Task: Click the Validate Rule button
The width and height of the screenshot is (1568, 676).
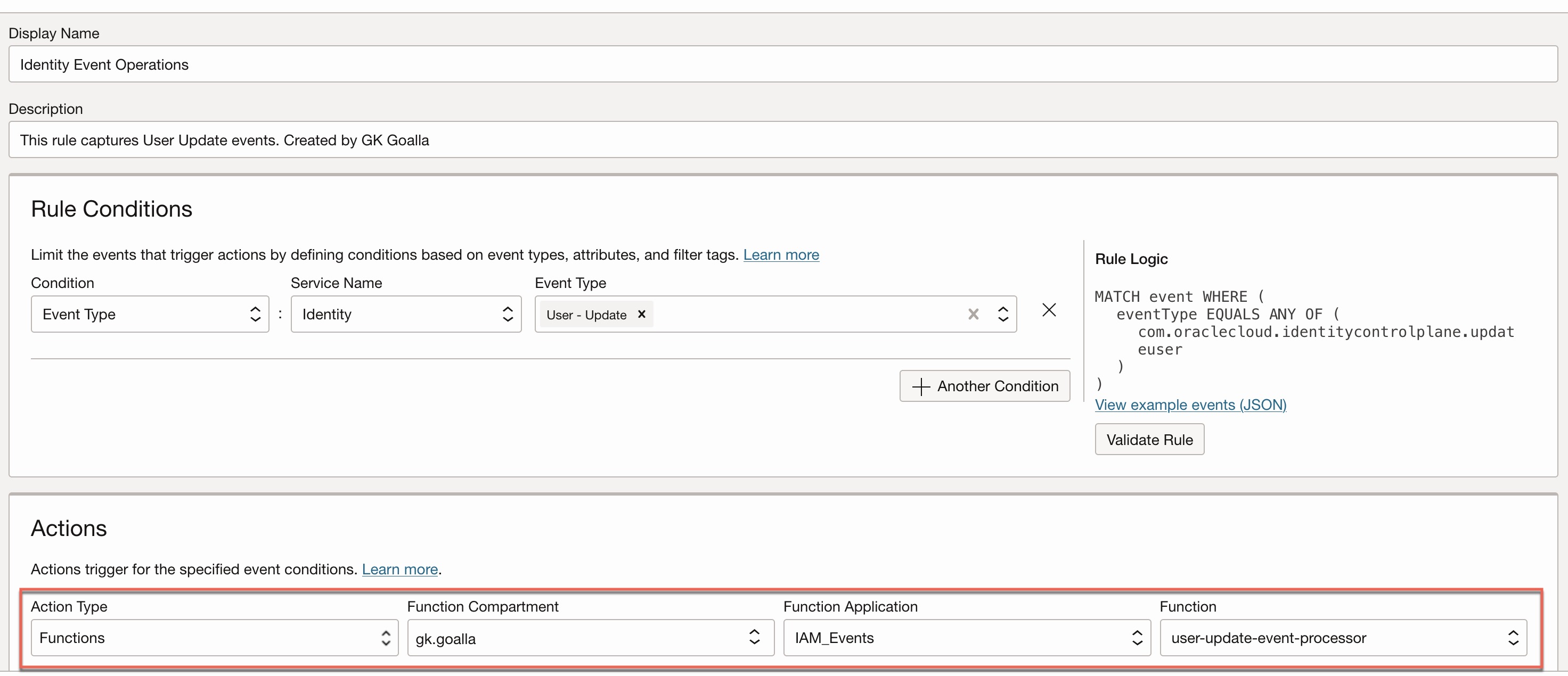Action: (1149, 439)
